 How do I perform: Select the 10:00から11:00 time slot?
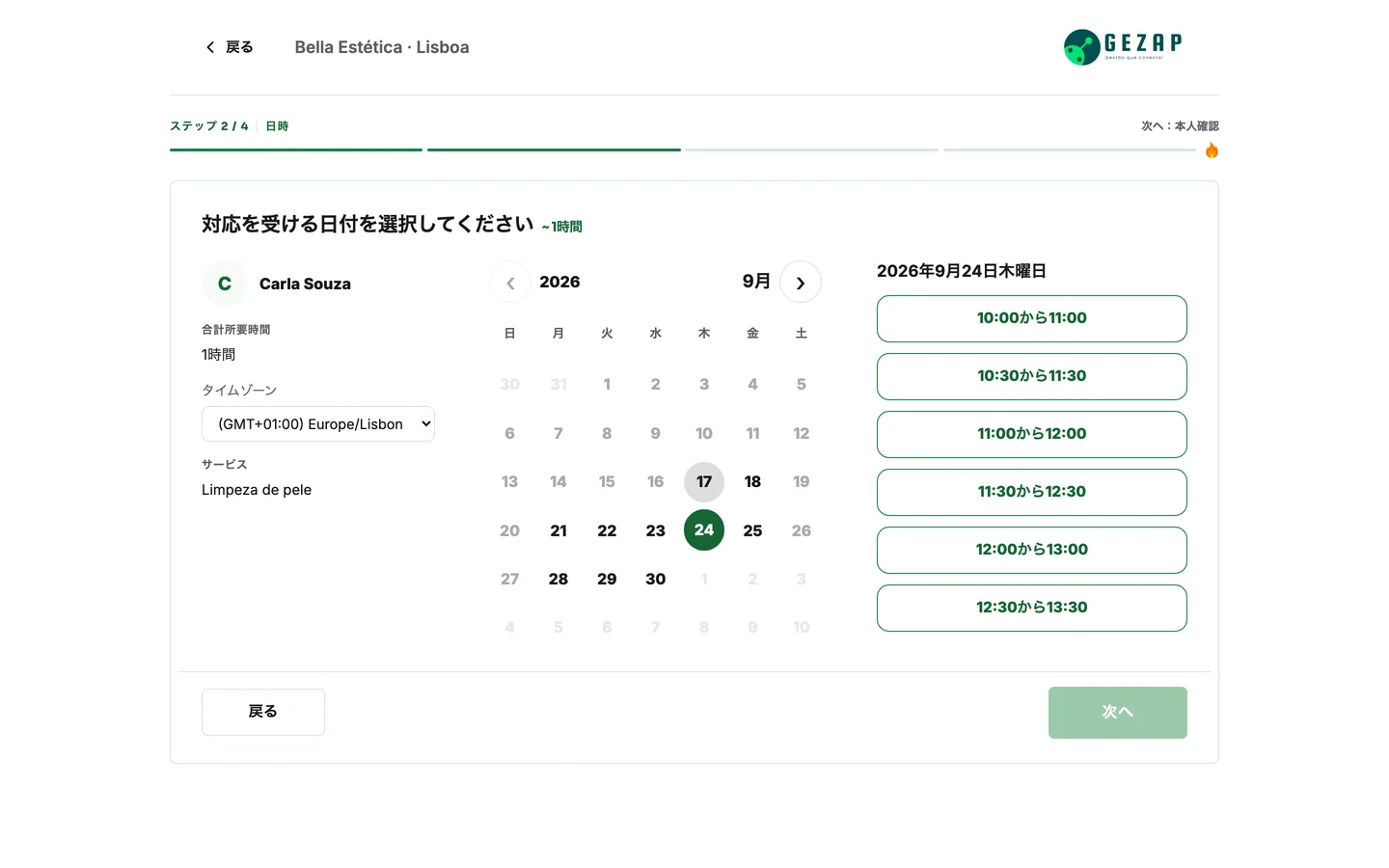[x=1032, y=318]
